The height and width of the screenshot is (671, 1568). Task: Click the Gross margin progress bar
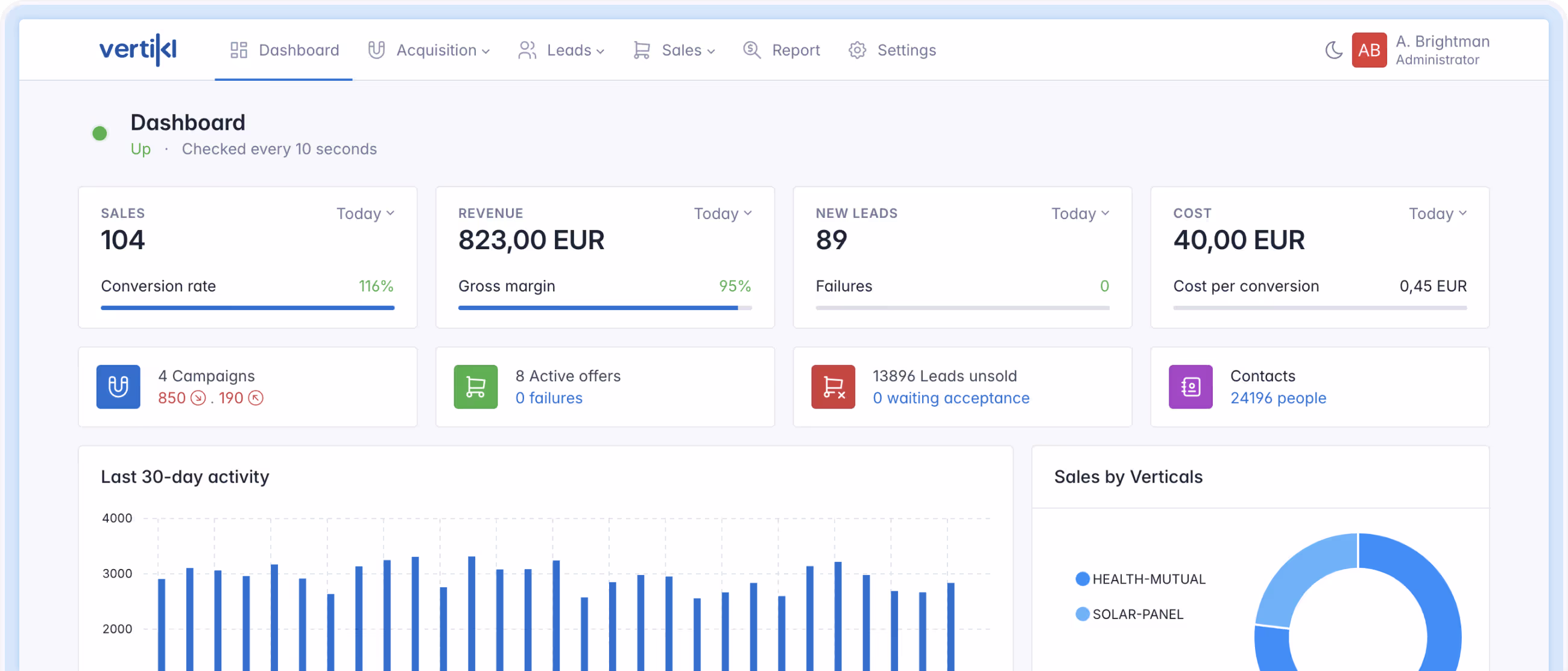[x=605, y=308]
